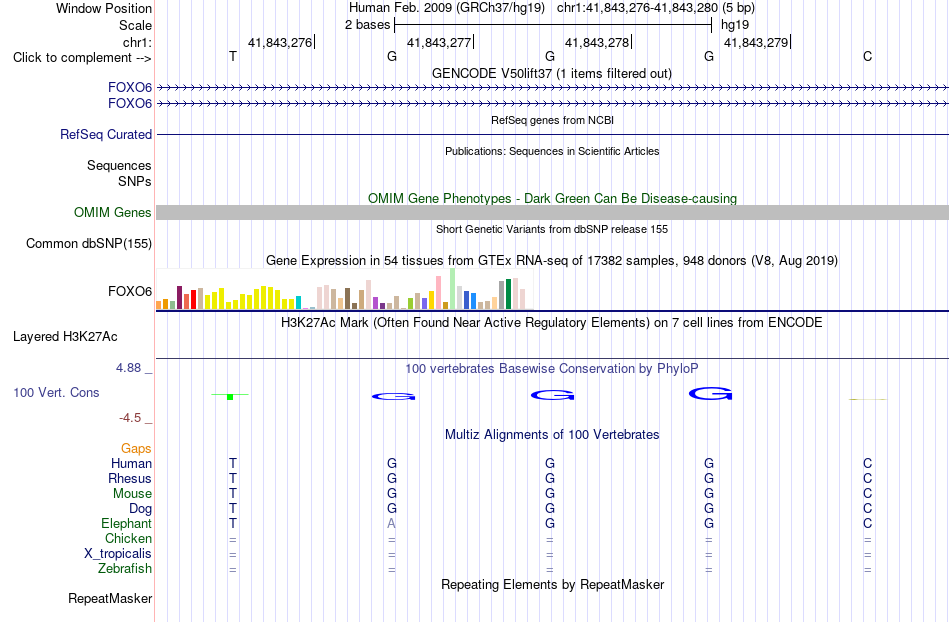Open 'Publications: Sequences in Scientific Articles' title
The width and height of the screenshot is (950, 622).
pos(552,151)
